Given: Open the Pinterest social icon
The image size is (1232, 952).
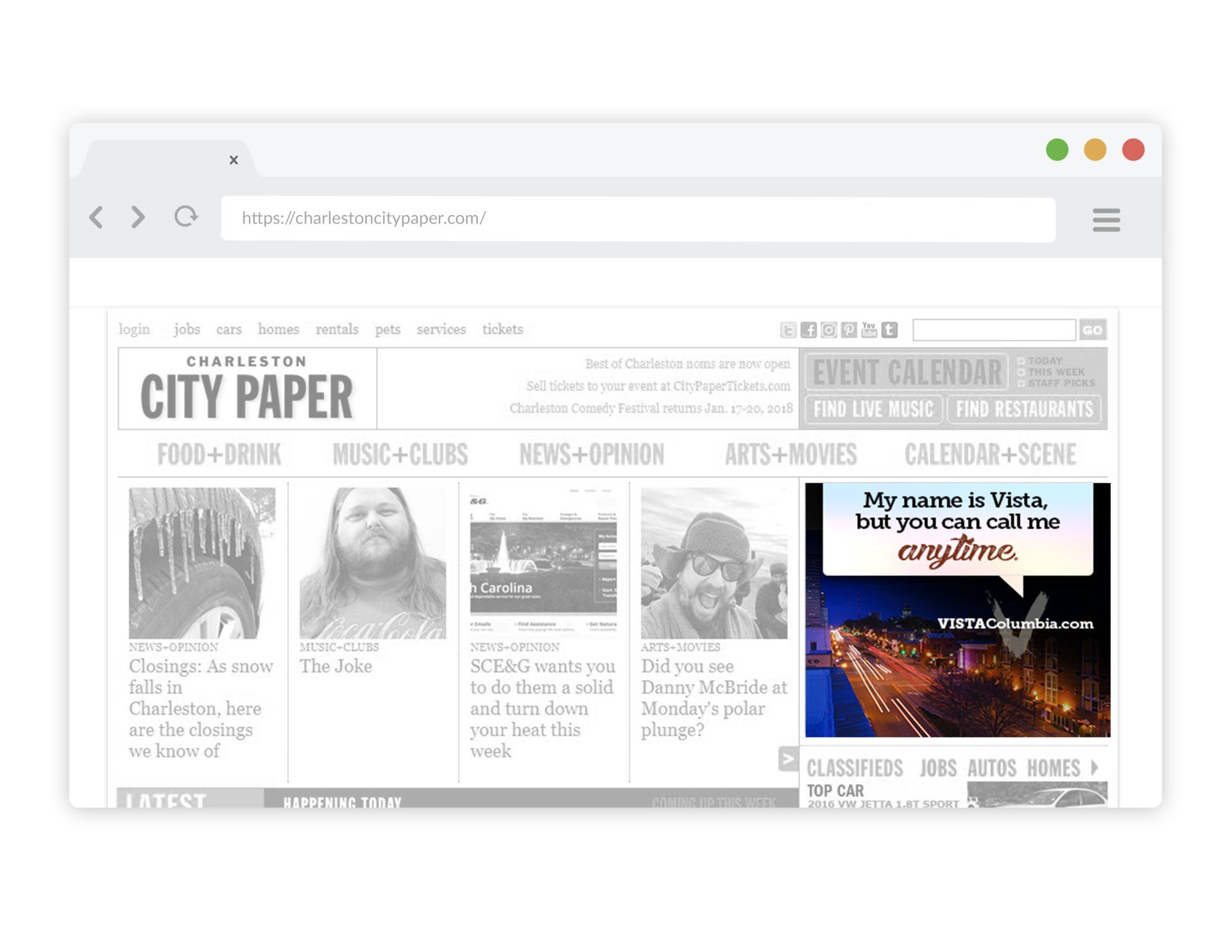Looking at the screenshot, I should (x=849, y=330).
